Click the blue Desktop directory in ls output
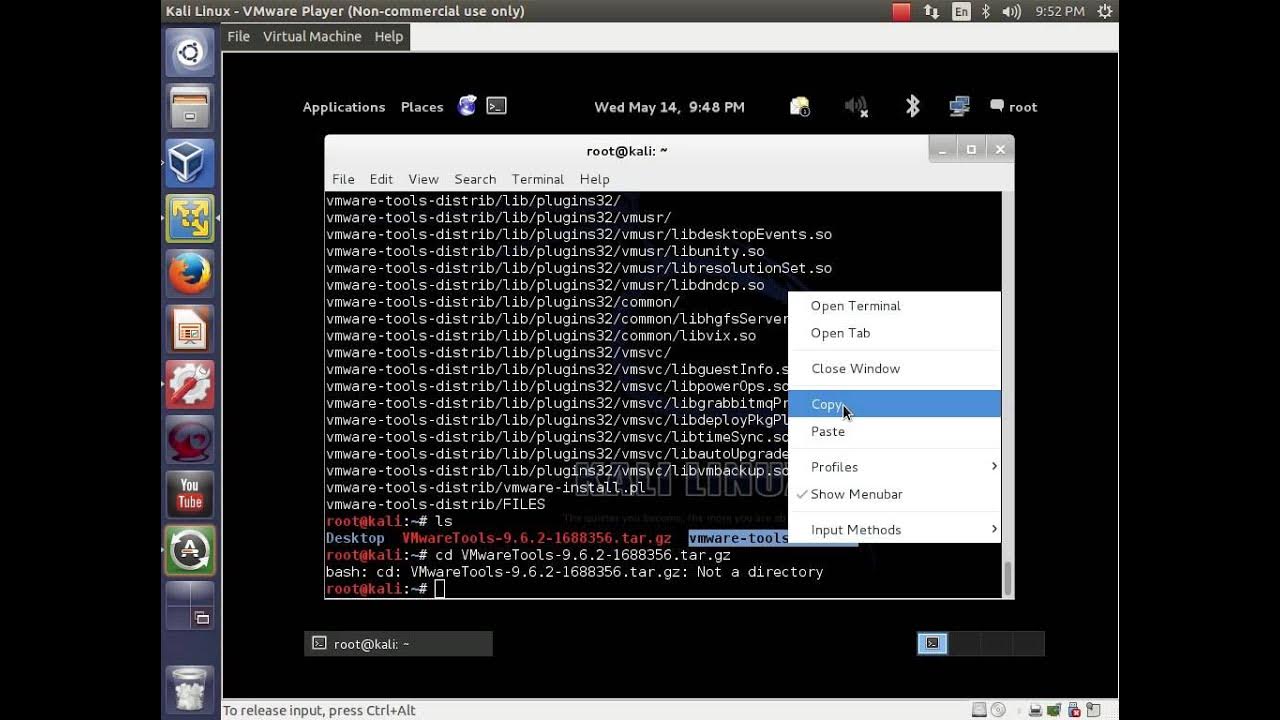The height and width of the screenshot is (720, 1280). (355, 538)
